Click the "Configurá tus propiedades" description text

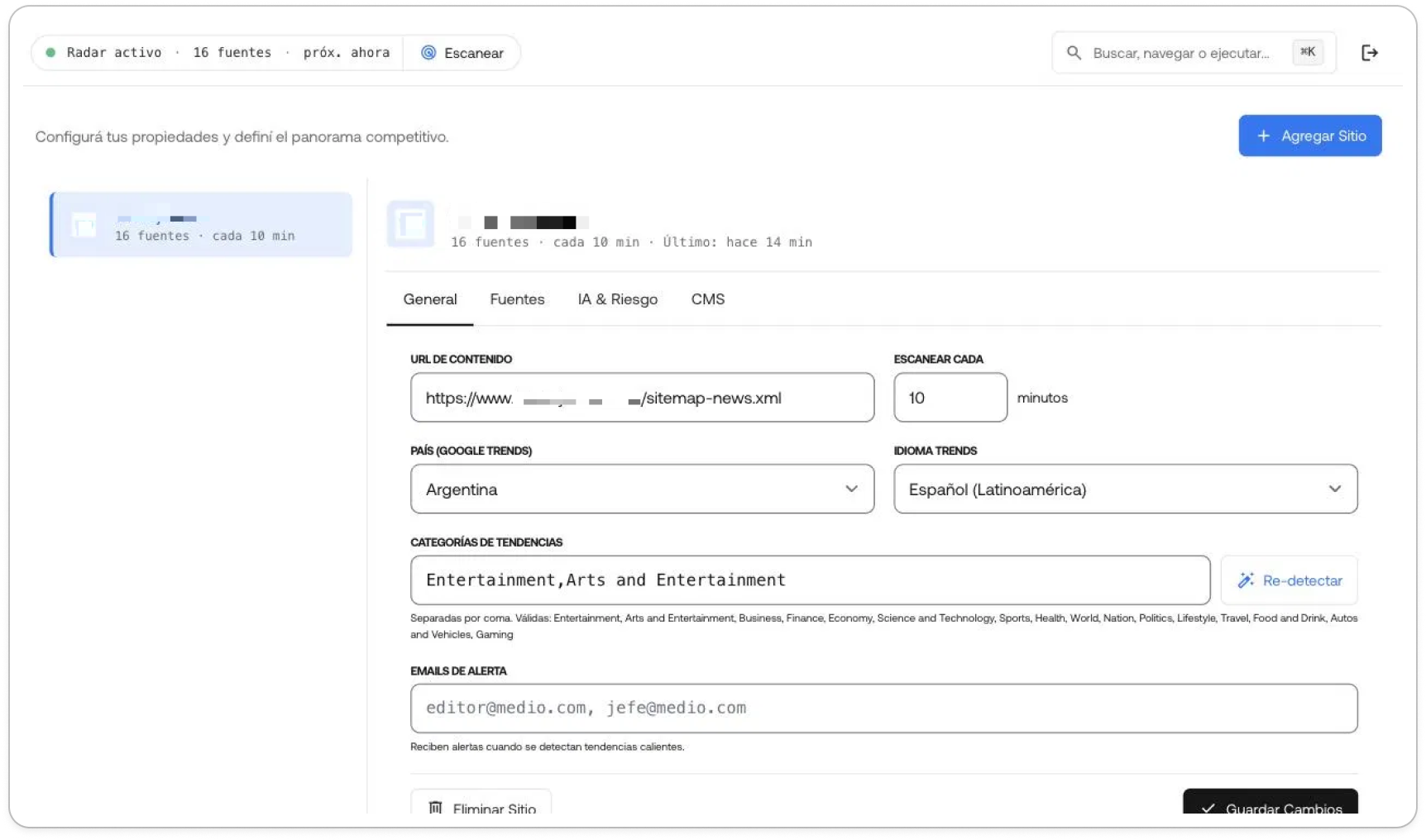coord(242,137)
